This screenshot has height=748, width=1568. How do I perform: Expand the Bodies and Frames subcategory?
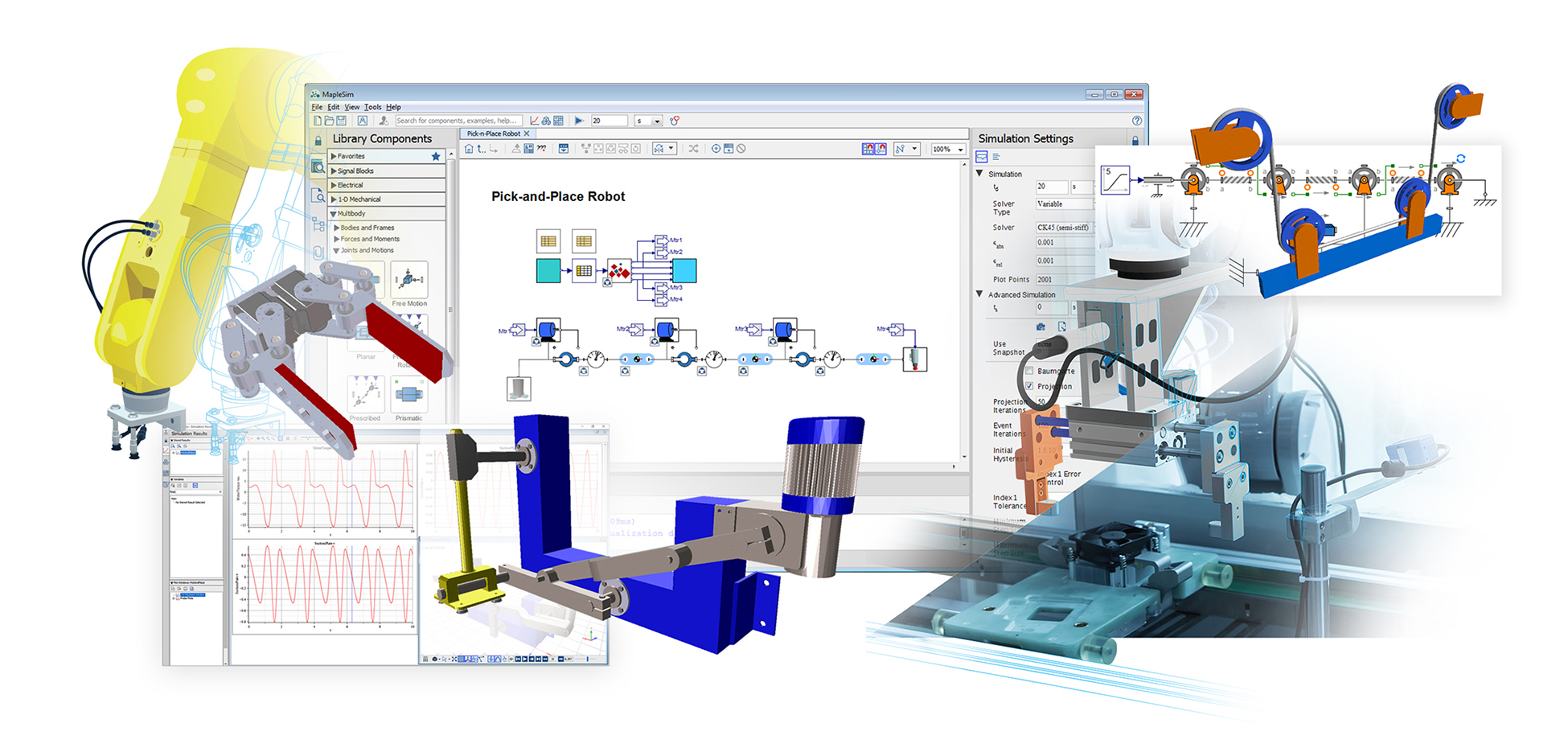337,228
